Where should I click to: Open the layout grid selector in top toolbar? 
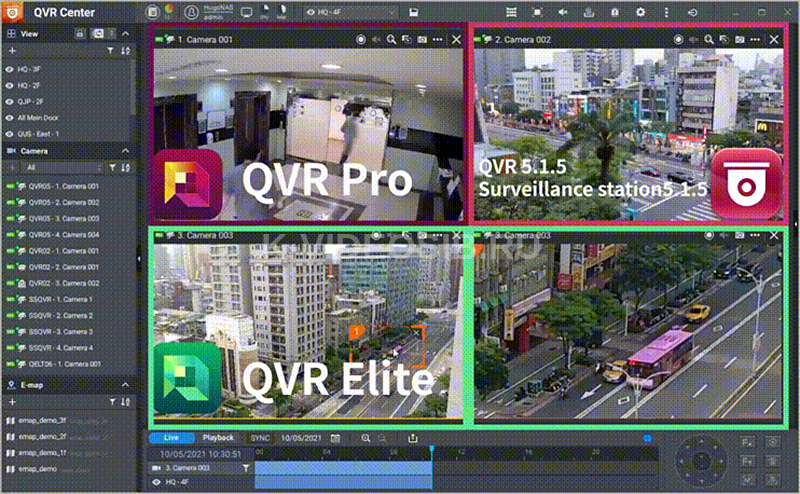pos(514,11)
